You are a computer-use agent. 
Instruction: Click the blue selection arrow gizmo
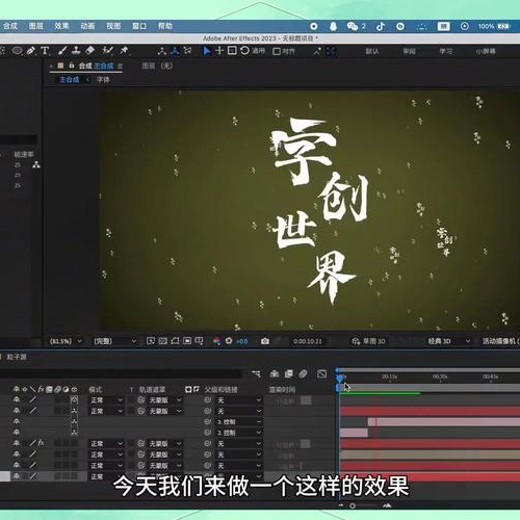[x=207, y=51]
